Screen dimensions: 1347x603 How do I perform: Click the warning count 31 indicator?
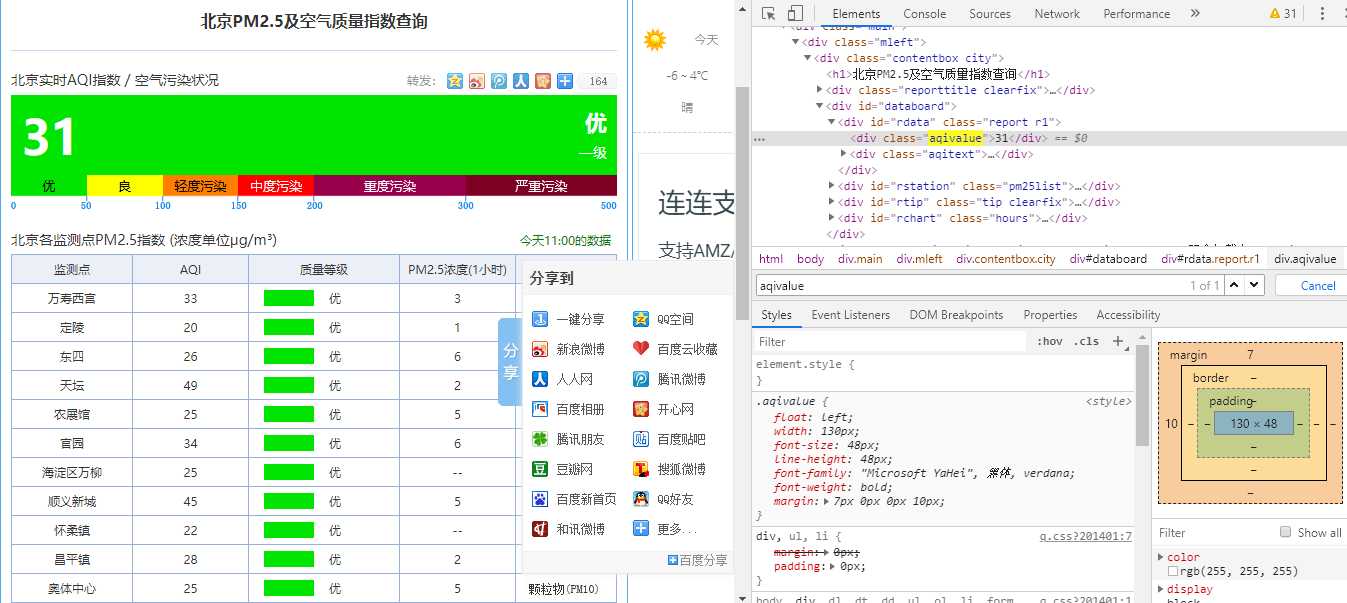1283,13
